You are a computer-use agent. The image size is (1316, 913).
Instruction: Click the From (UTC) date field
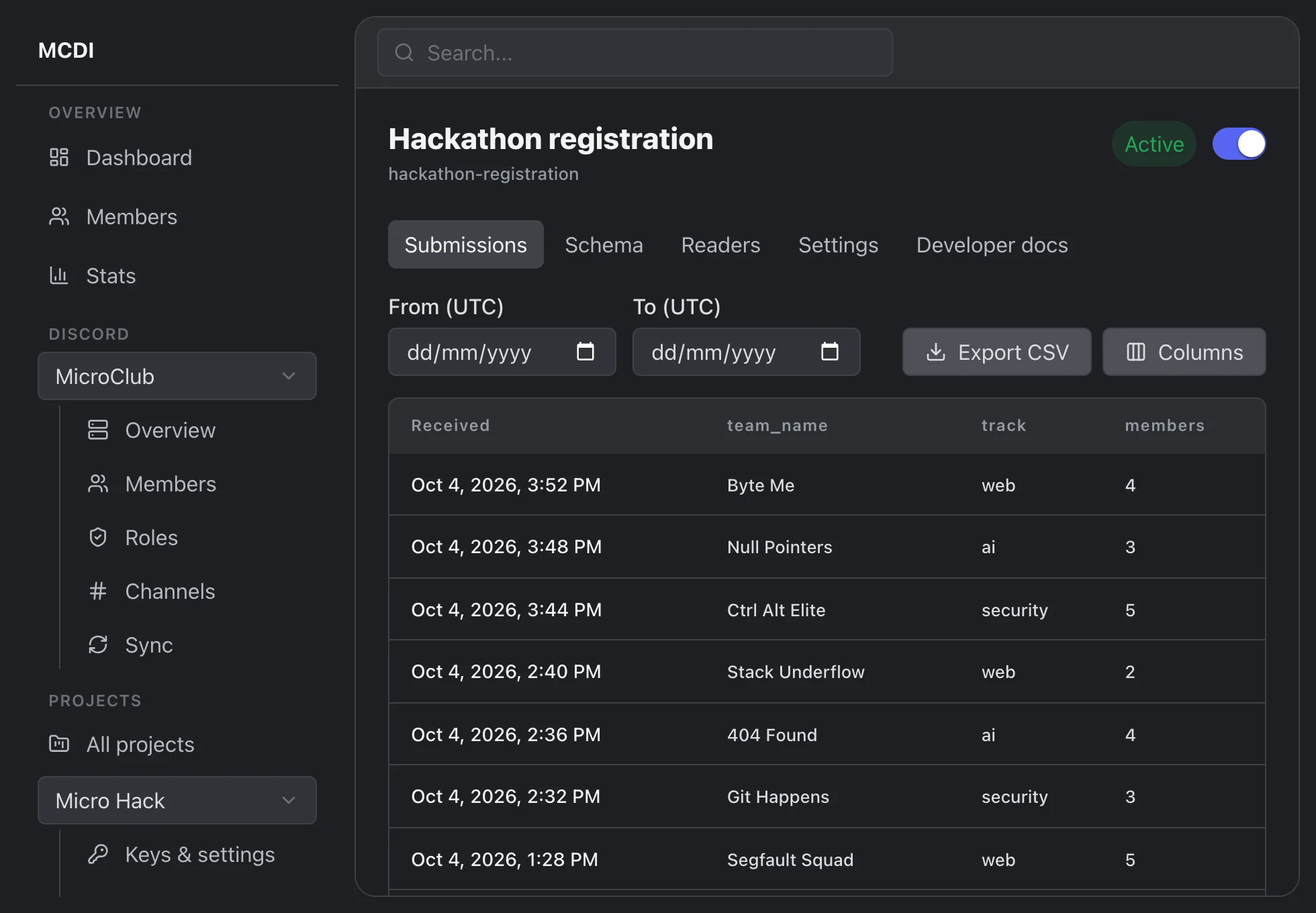[502, 352]
